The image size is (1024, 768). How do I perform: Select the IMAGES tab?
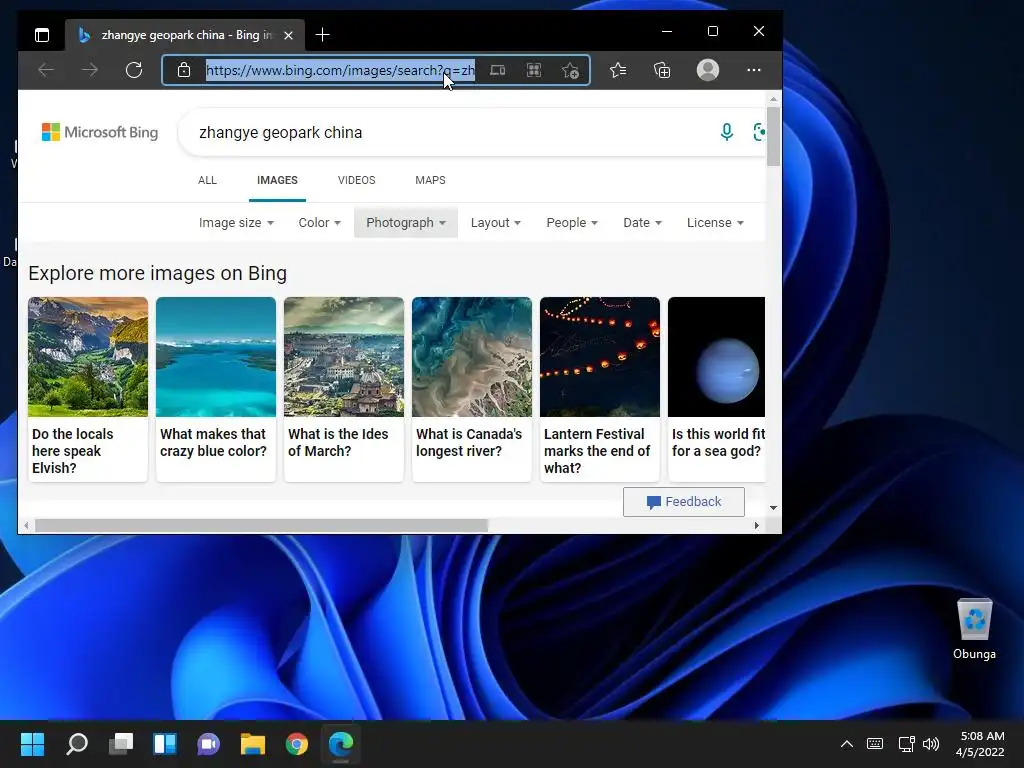[277, 180]
